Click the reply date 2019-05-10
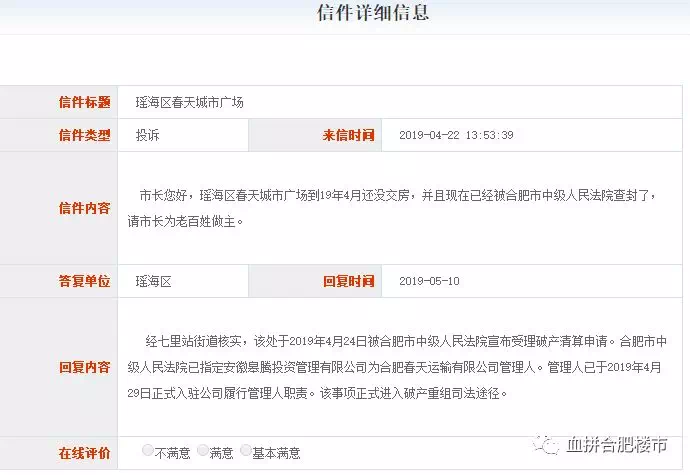Viewport: 690px width, 475px height. (429, 281)
